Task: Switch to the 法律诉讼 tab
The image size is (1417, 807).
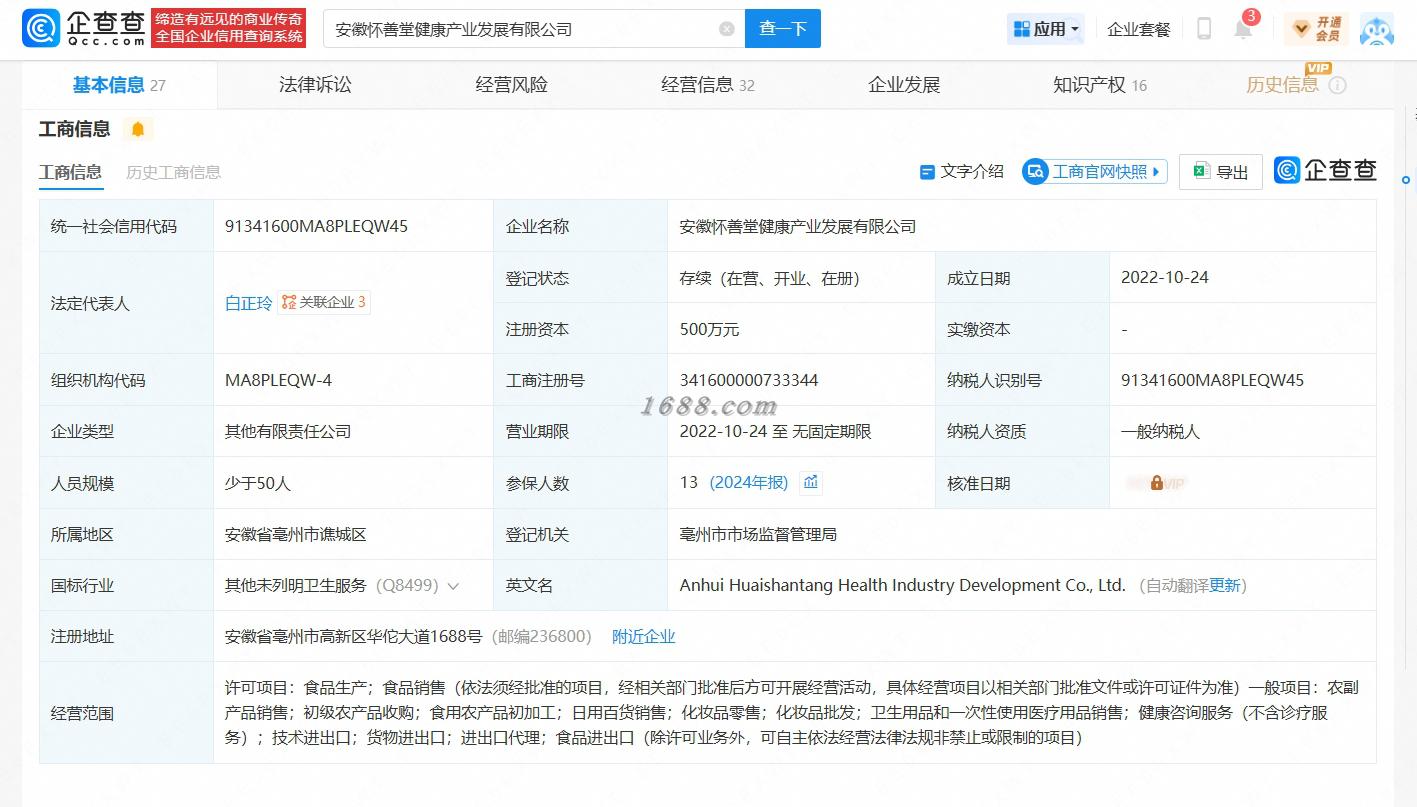Action: 315,85
